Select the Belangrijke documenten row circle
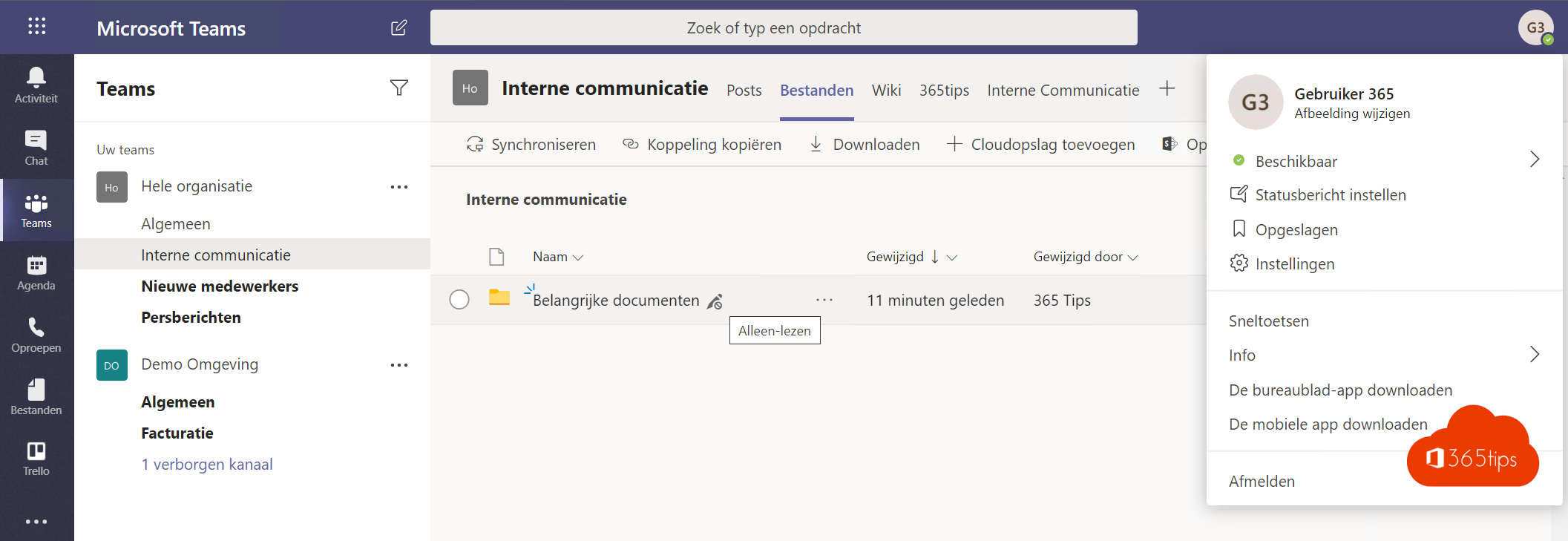Image resolution: width=1568 pixels, height=541 pixels. tap(459, 299)
